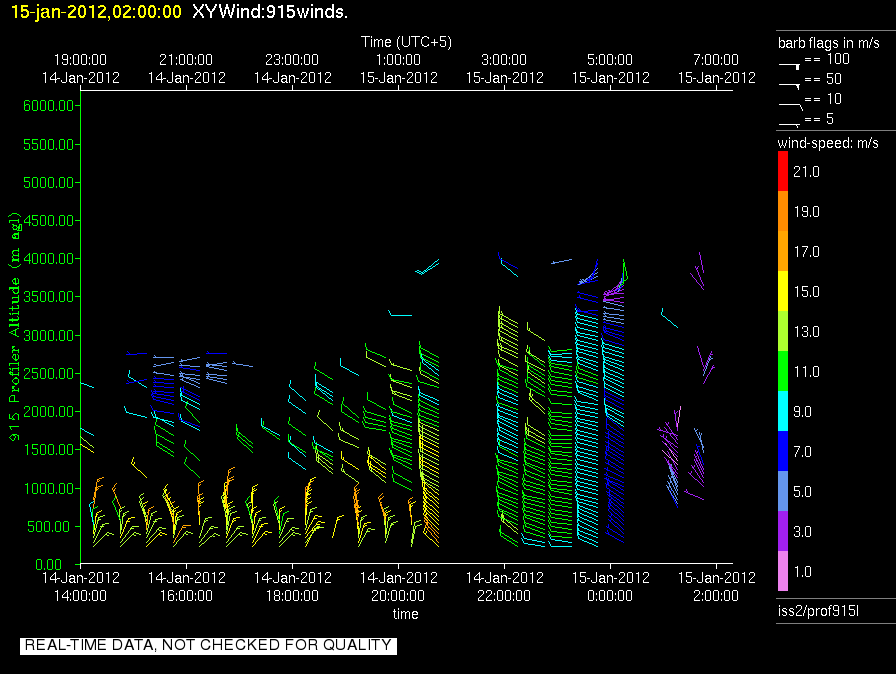Click the XYWind:915winds. plot title
Image resolution: width=896 pixels, height=674 pixels.
pos(270,12)
